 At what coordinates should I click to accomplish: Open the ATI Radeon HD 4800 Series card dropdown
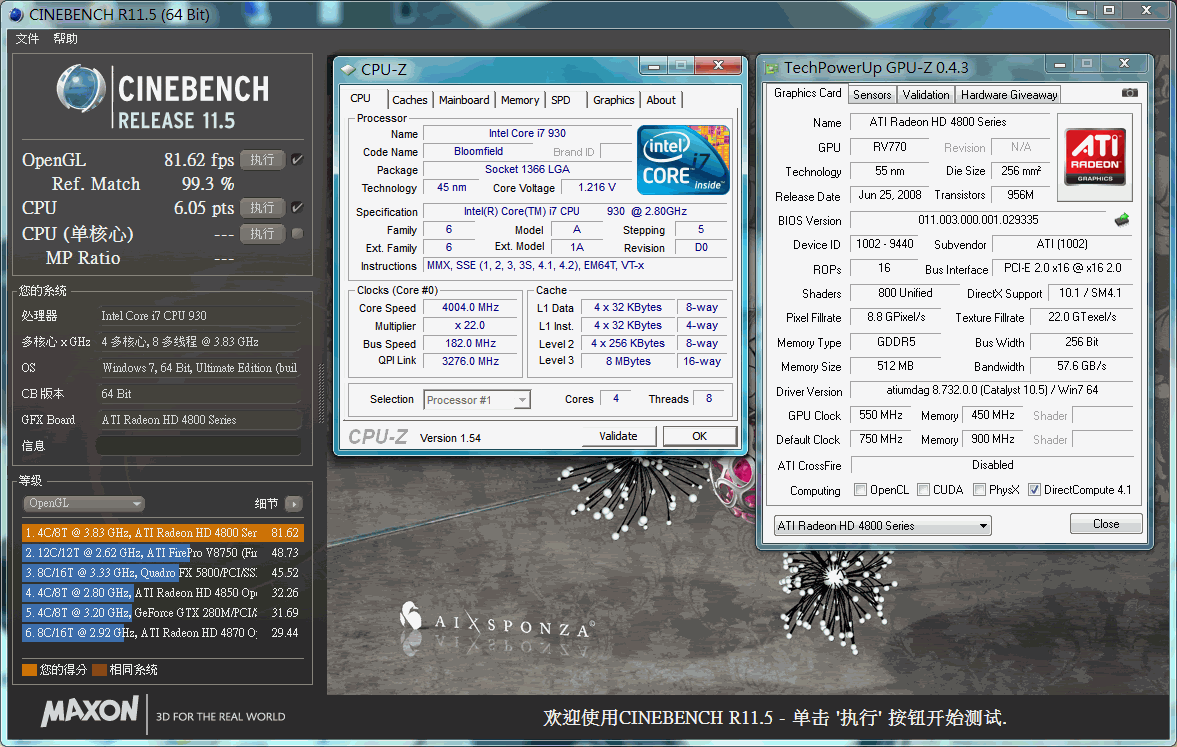[882, 526]
